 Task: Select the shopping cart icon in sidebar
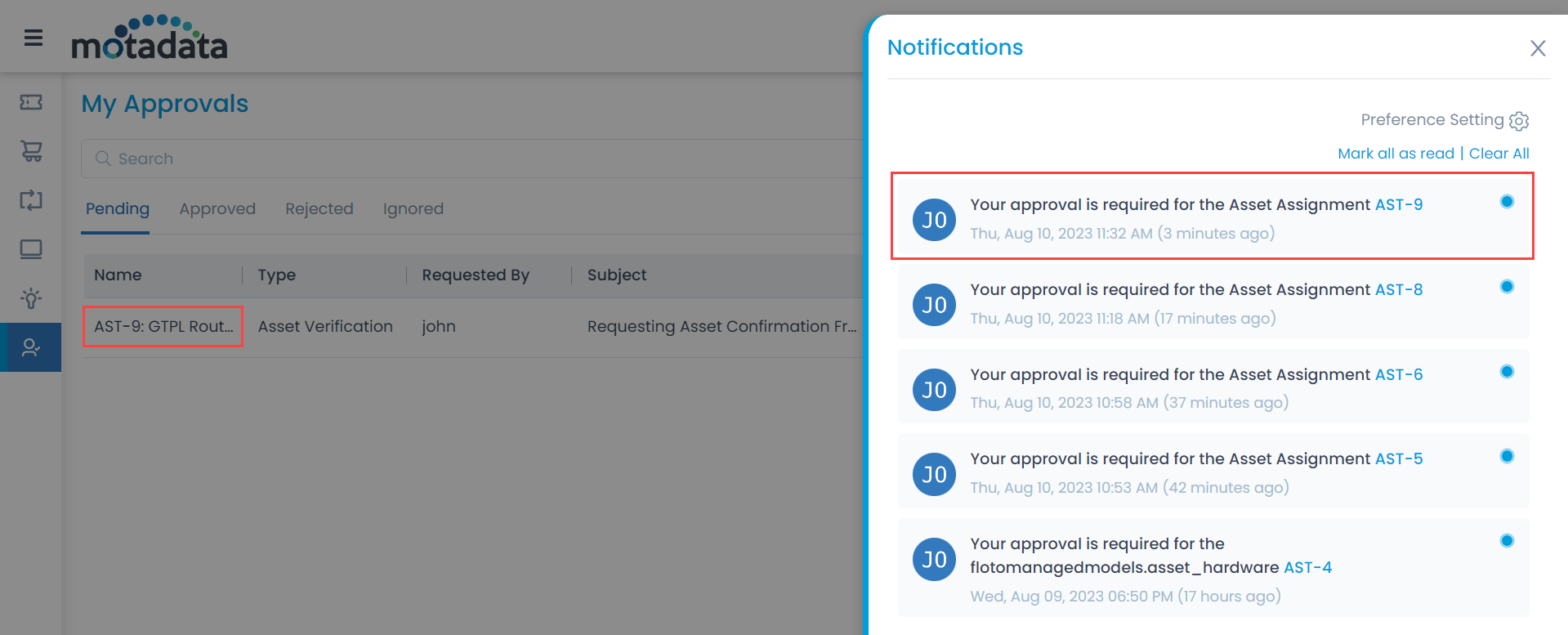pos(30,151)
